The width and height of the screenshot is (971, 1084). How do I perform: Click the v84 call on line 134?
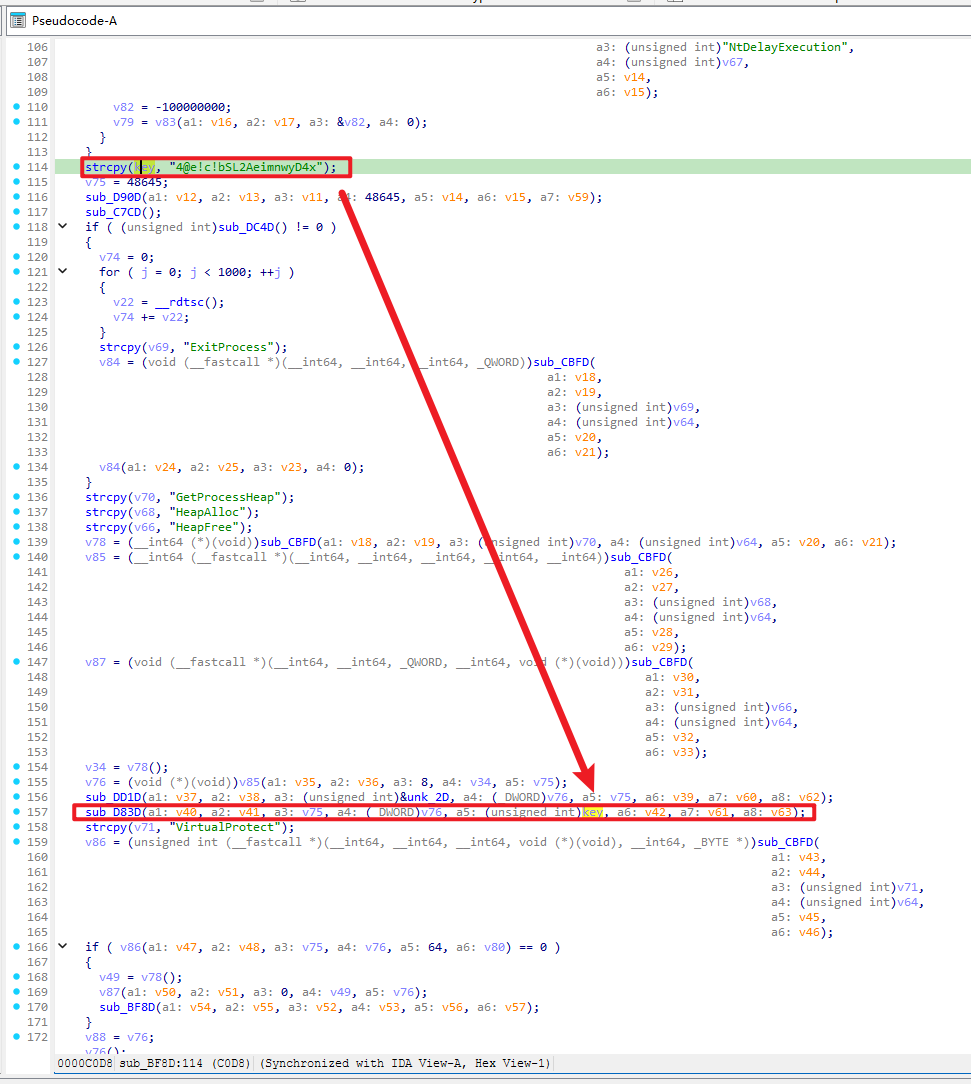pos(109,467)
